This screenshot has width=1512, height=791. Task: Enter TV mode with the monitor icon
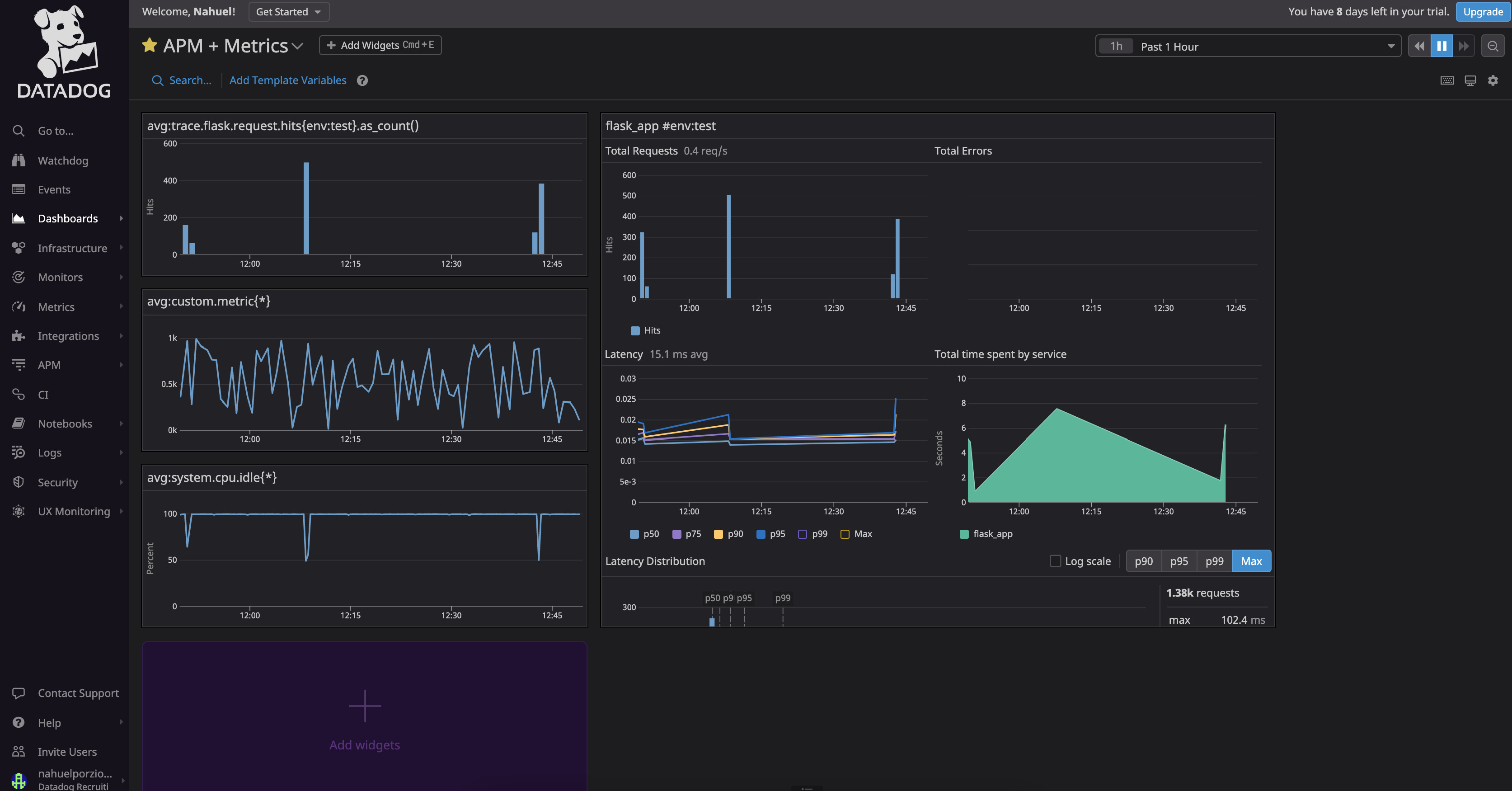tap(1470, 80)
